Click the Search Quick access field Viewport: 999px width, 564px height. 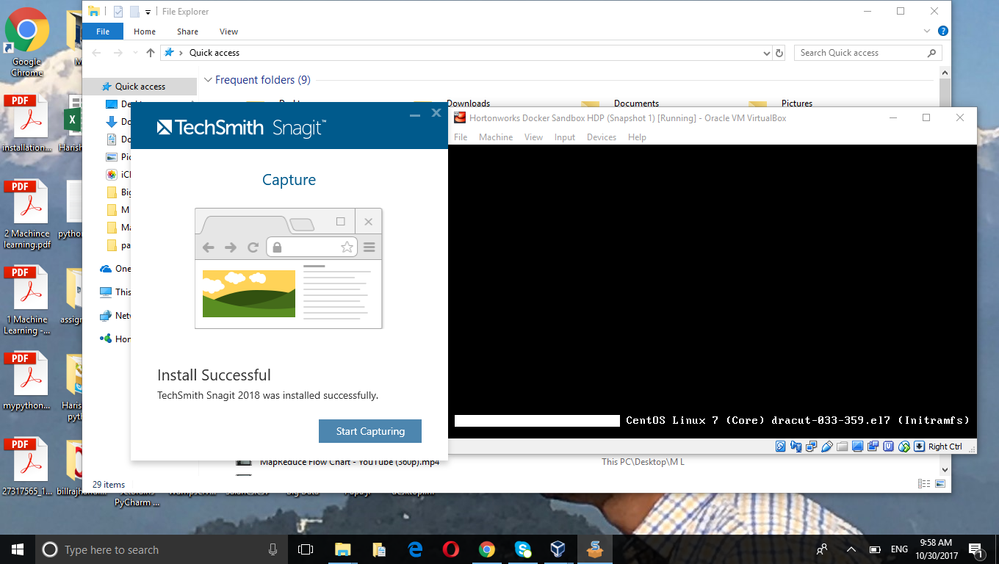pos(867,53)
